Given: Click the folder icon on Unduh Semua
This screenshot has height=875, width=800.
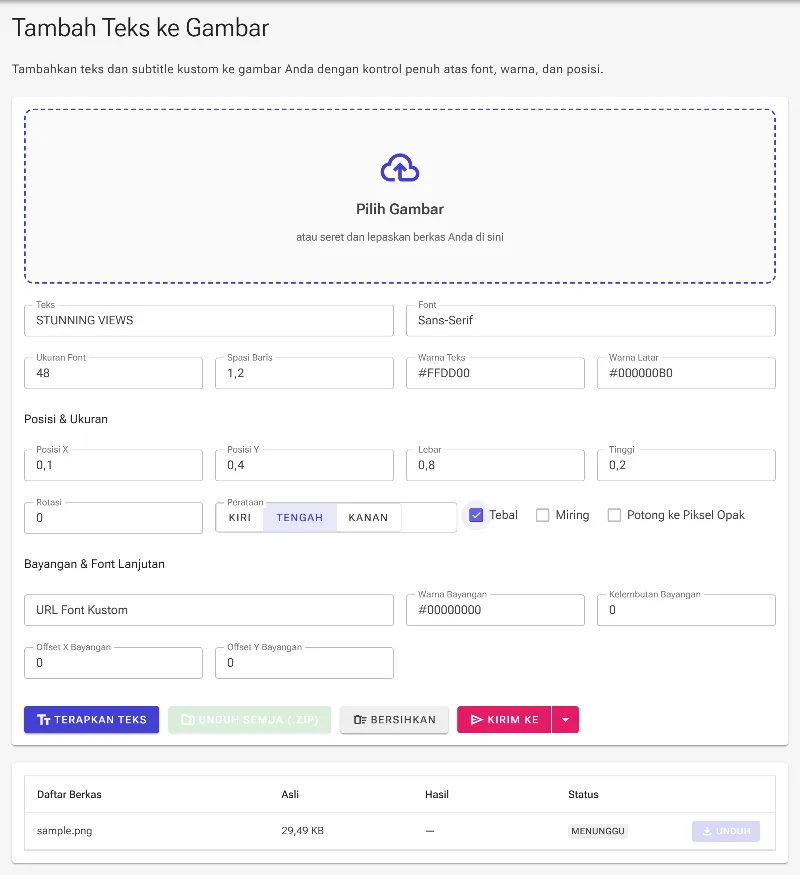Looking at the screenshot, I should [x=187, y=720].
